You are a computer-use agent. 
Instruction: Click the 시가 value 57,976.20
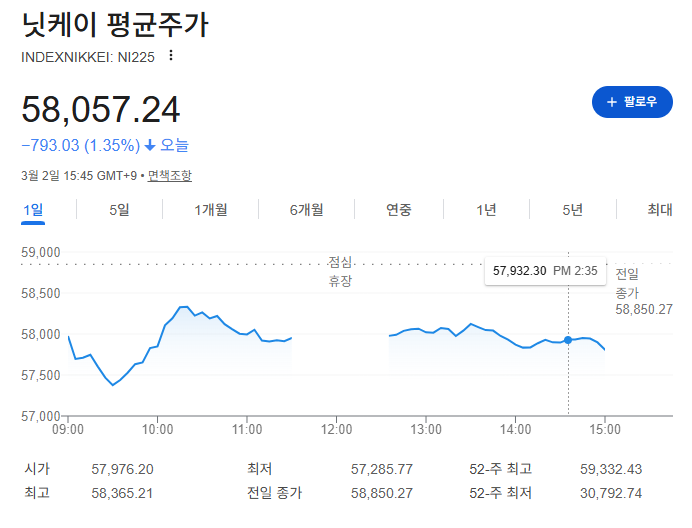point(122,469)
